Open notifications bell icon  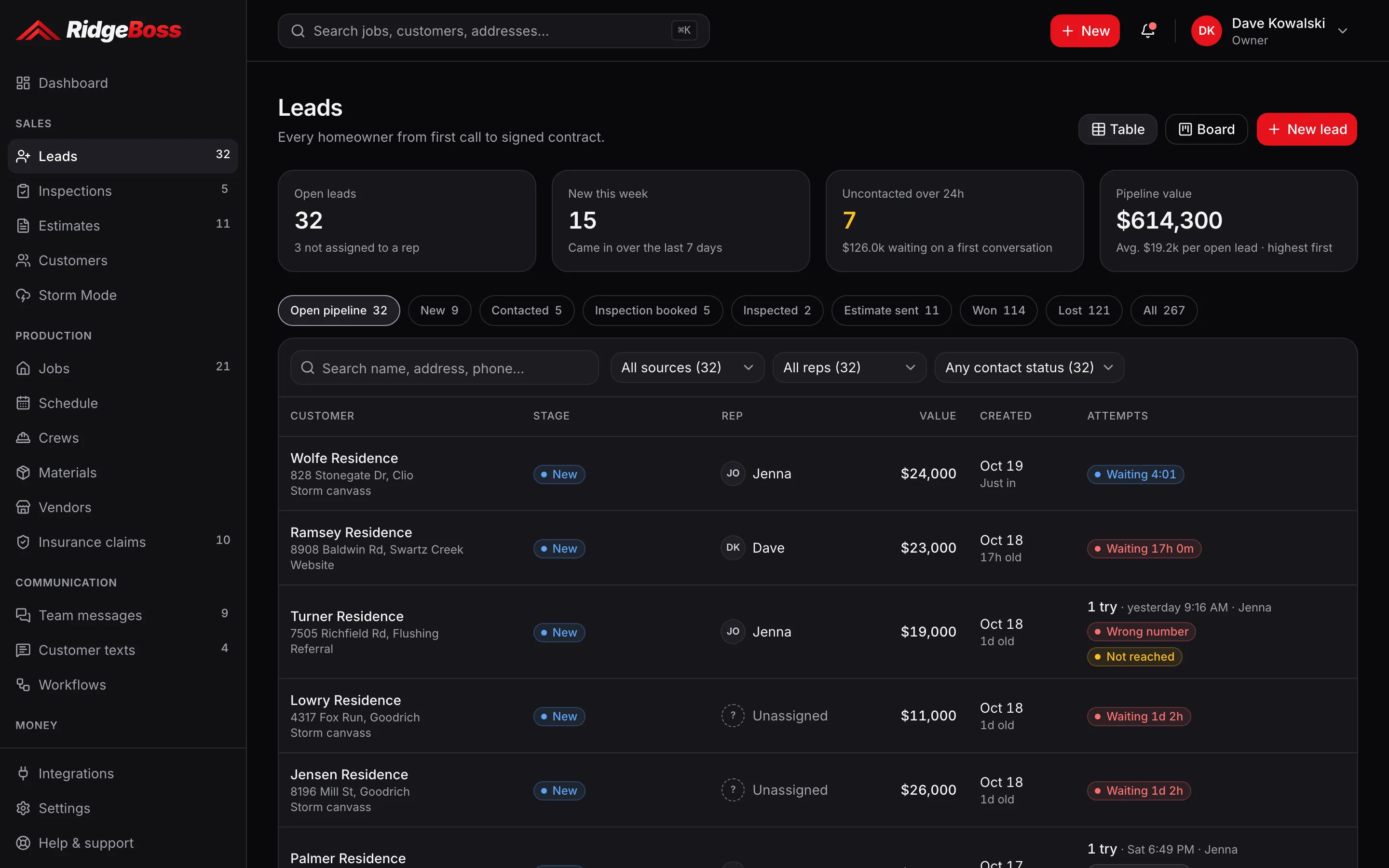click(x=1147, y=31)
